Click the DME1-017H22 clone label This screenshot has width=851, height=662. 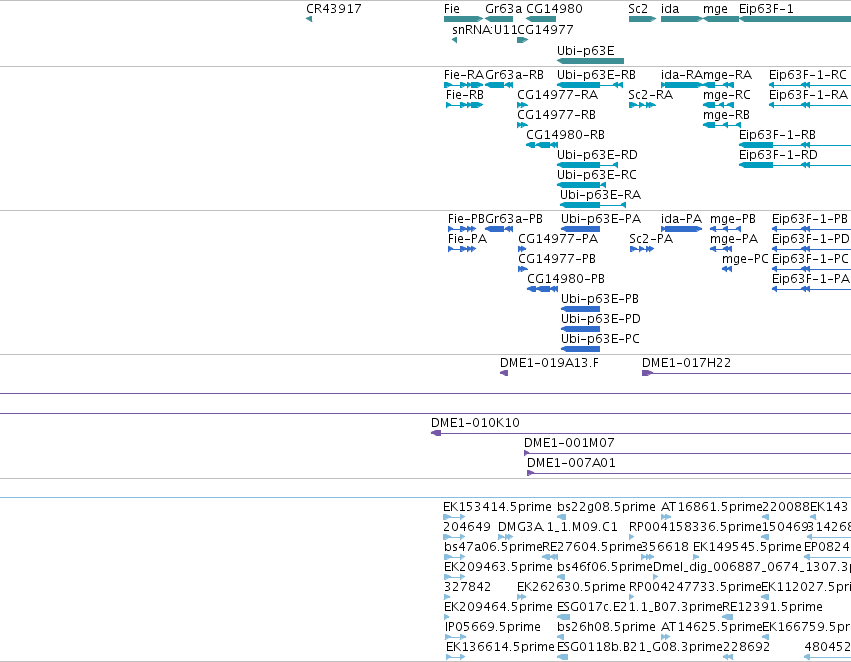686,363
